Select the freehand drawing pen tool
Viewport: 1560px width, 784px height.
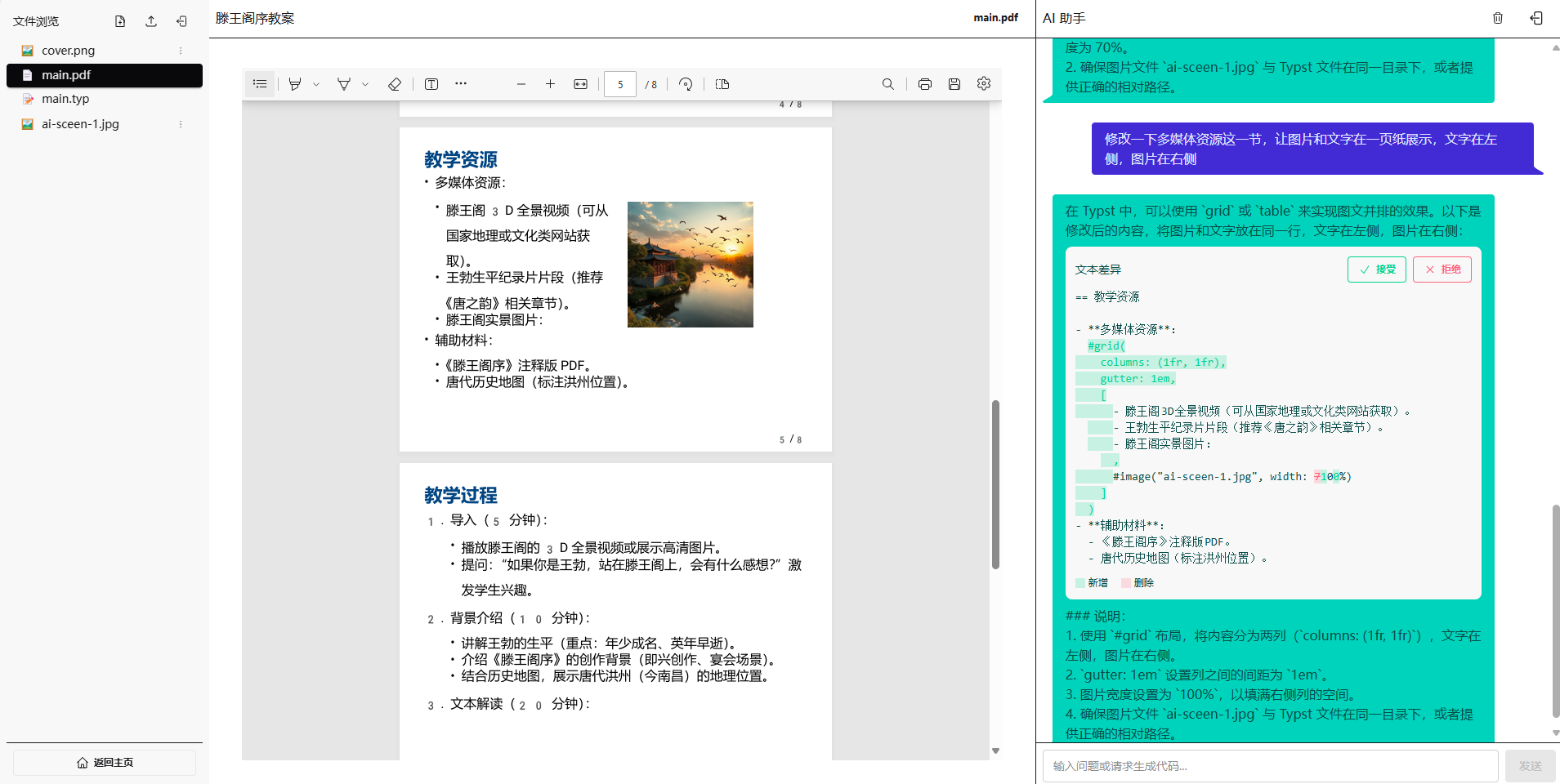click(343, 83)
